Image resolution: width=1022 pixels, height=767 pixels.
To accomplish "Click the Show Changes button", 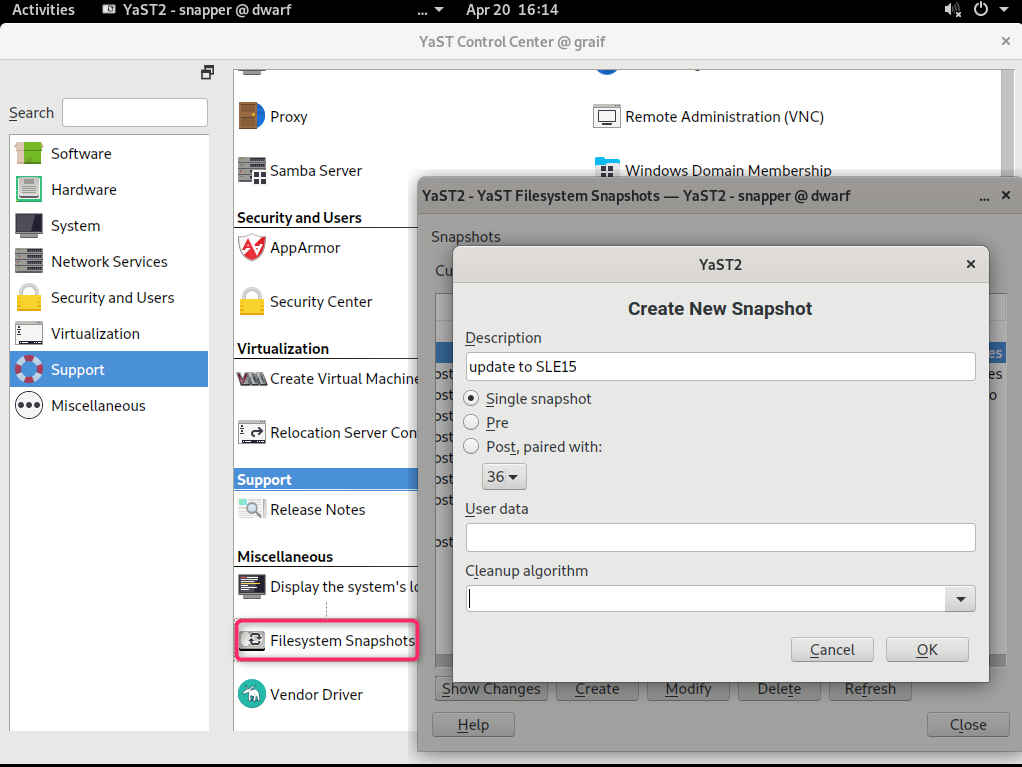I will [491, 689].
